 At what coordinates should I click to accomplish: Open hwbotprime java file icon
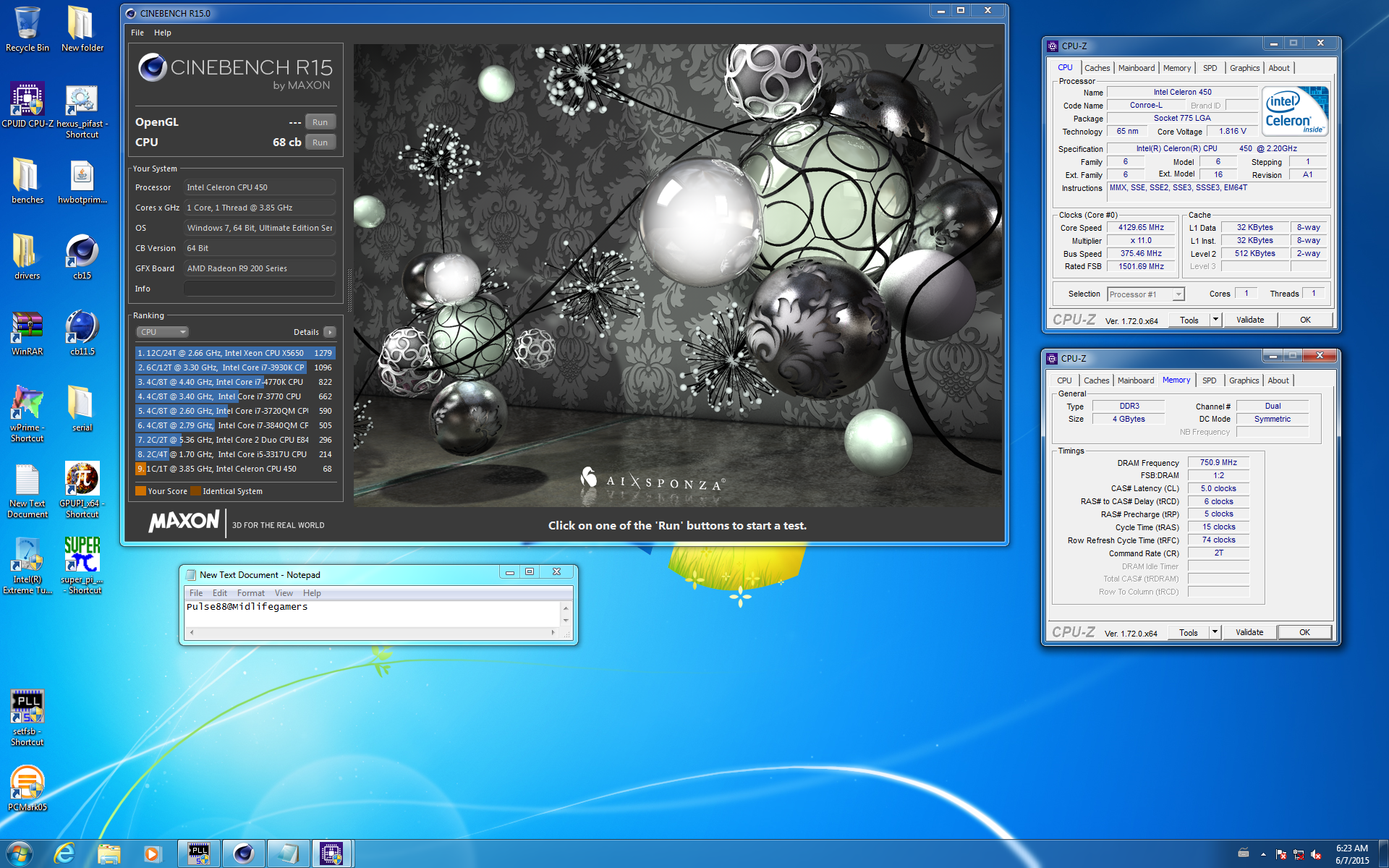[x=82, y=181]
